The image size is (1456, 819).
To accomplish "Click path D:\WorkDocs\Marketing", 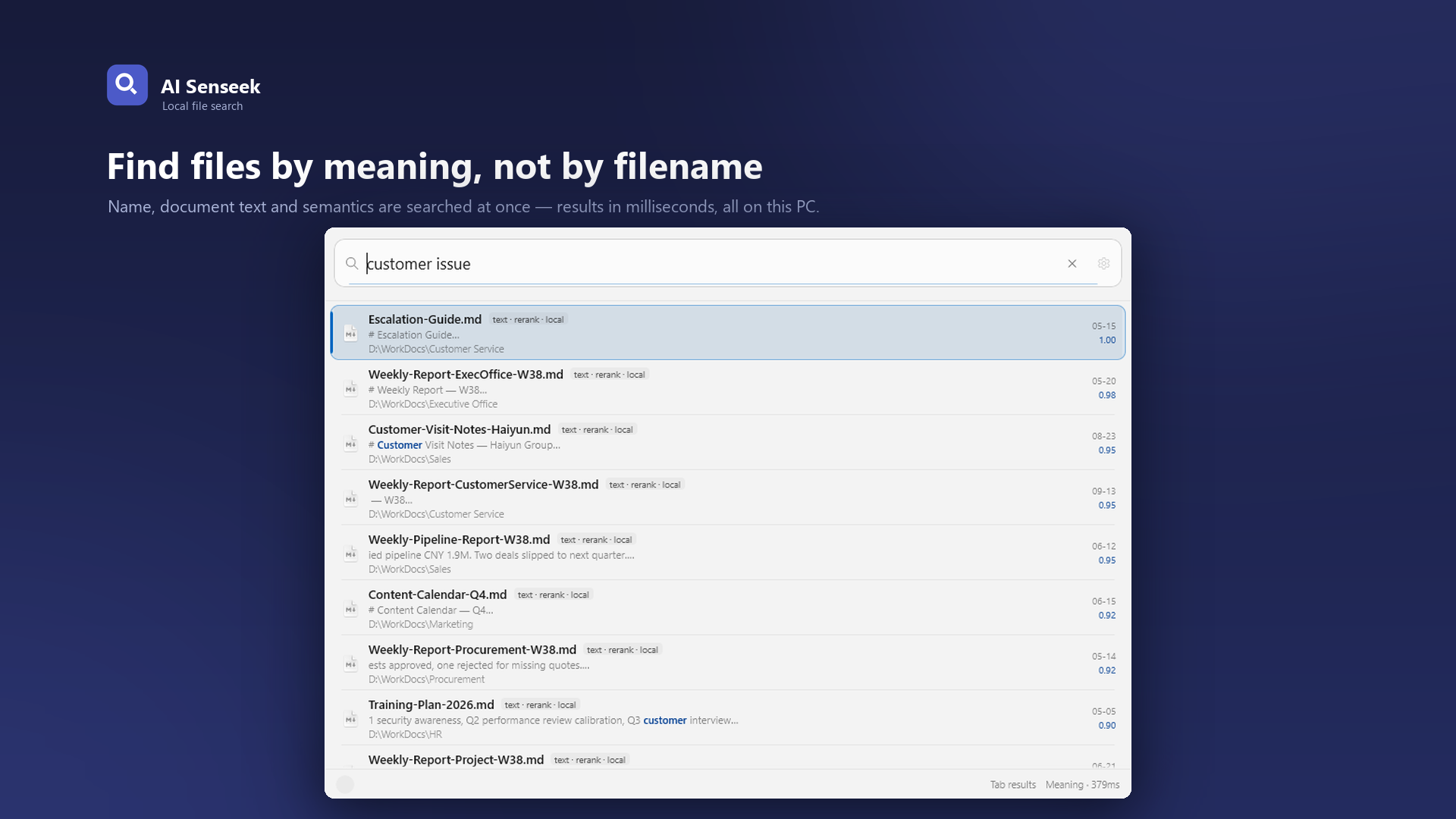I will pos(421,624).
